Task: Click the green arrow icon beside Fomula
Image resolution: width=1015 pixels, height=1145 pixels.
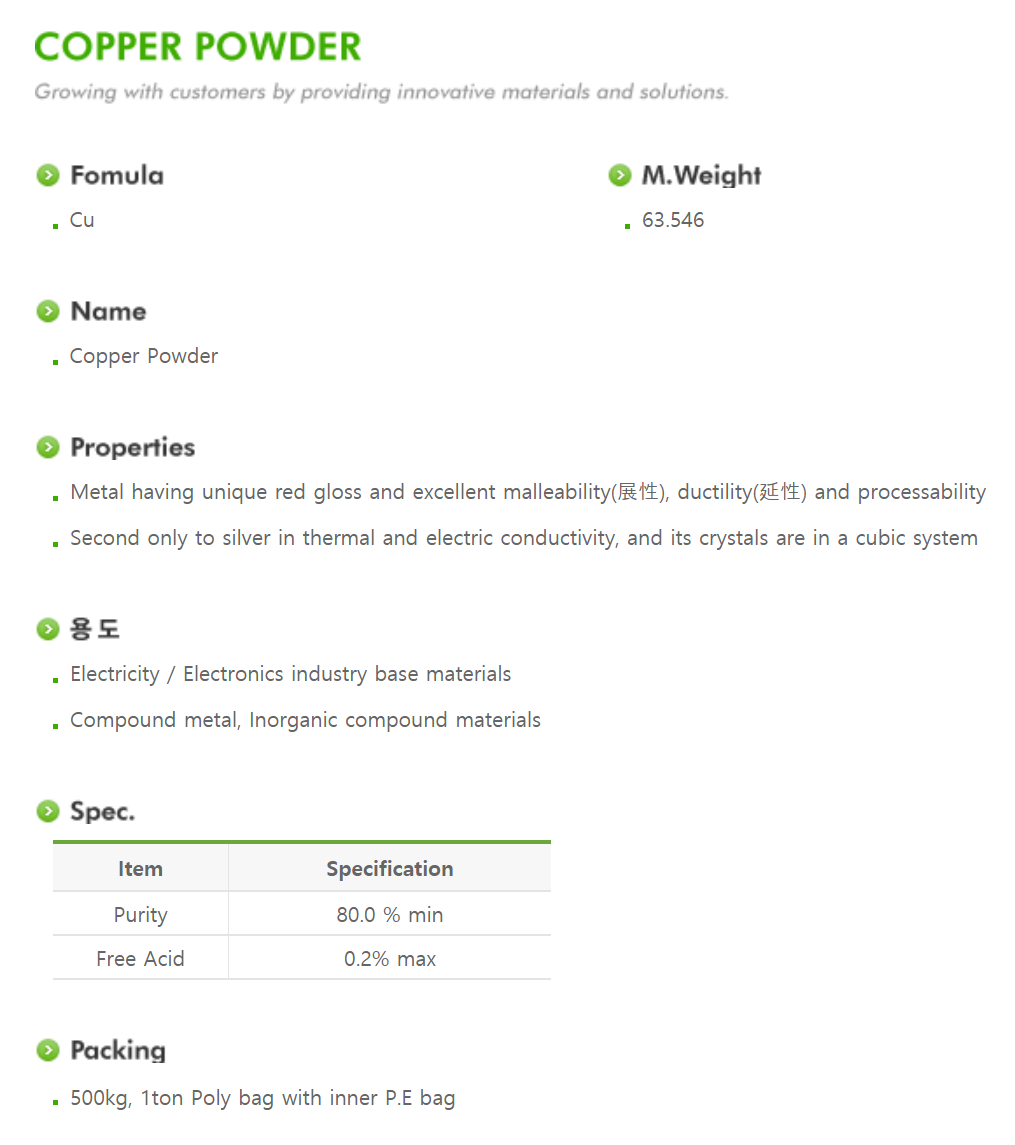Action: pyautogui.click(x=48, y=175)
